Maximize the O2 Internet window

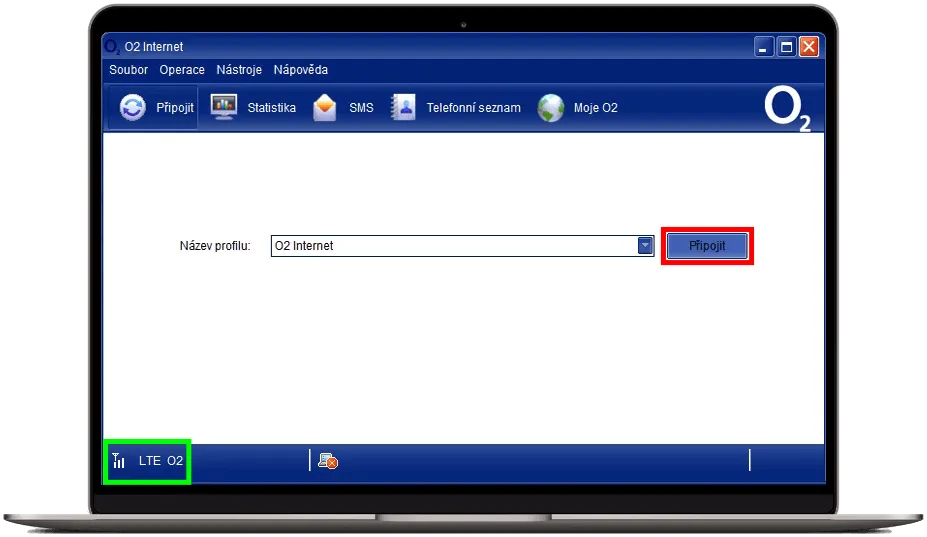click(x=787, y=47)
